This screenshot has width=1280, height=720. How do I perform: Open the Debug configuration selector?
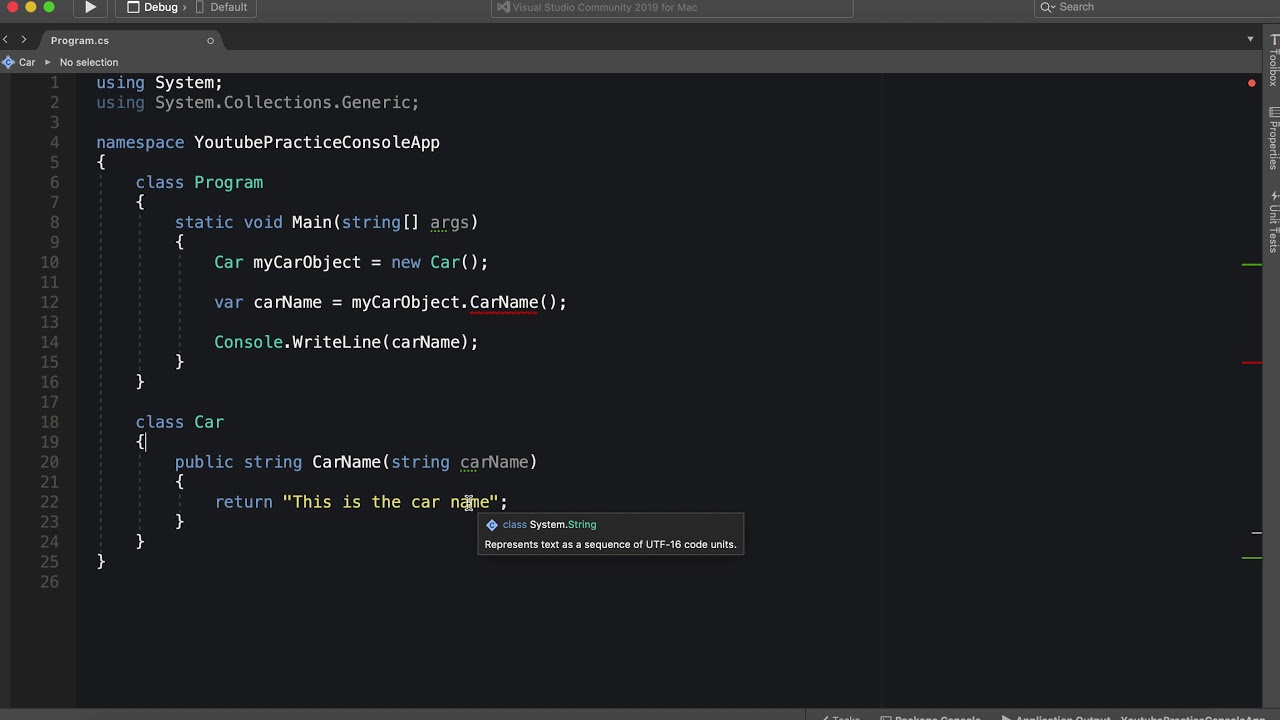(x=153, y=7)
